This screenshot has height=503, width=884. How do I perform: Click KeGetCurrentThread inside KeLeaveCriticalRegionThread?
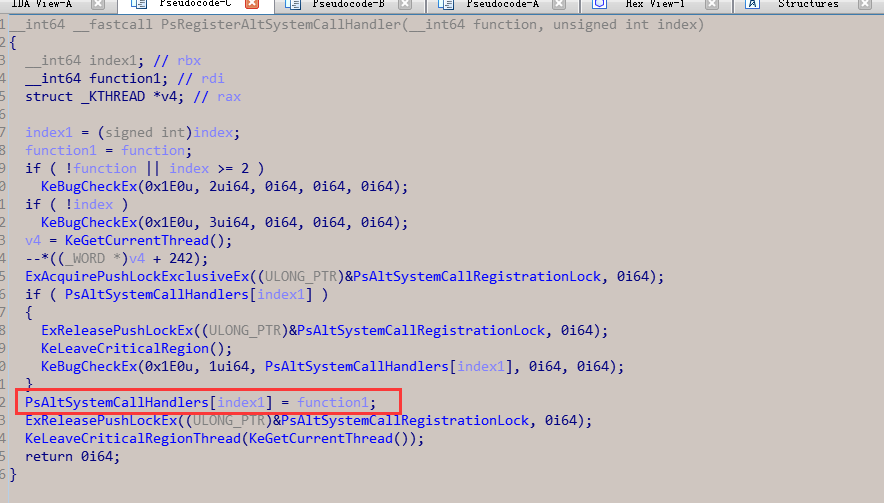click(321, 439)
